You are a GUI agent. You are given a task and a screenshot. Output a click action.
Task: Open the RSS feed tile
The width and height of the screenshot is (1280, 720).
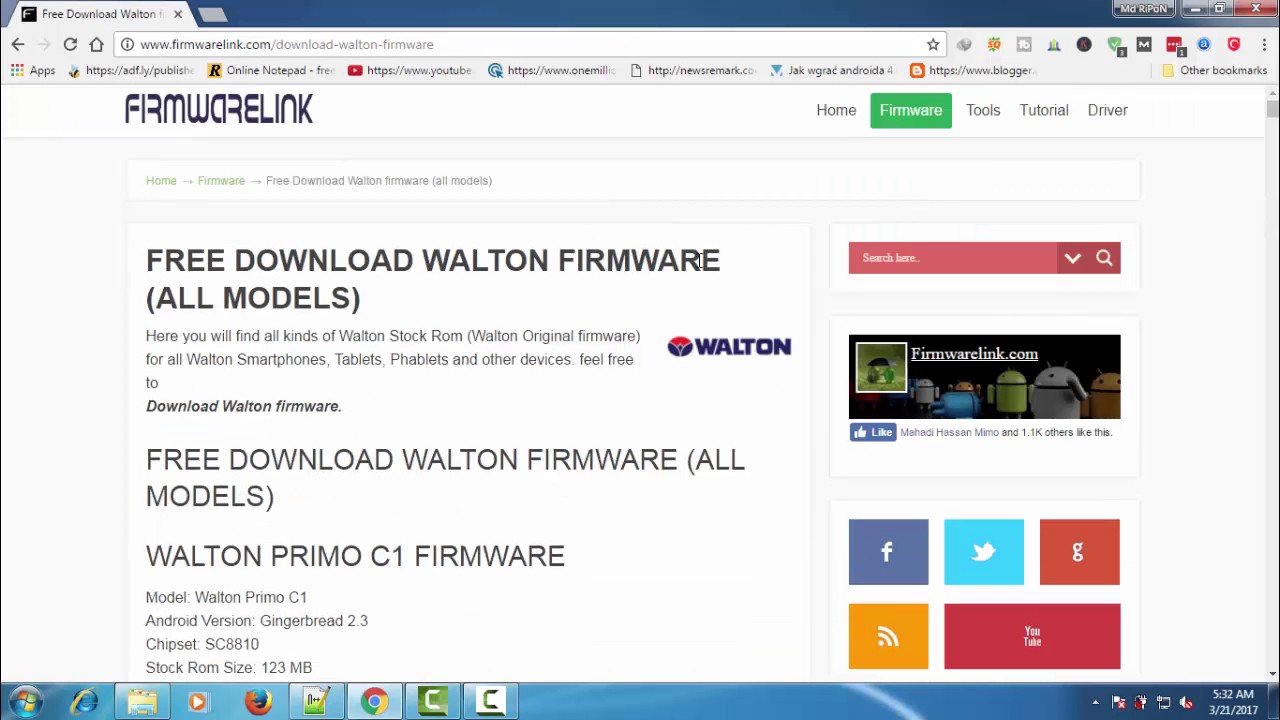tap(888, 636)
